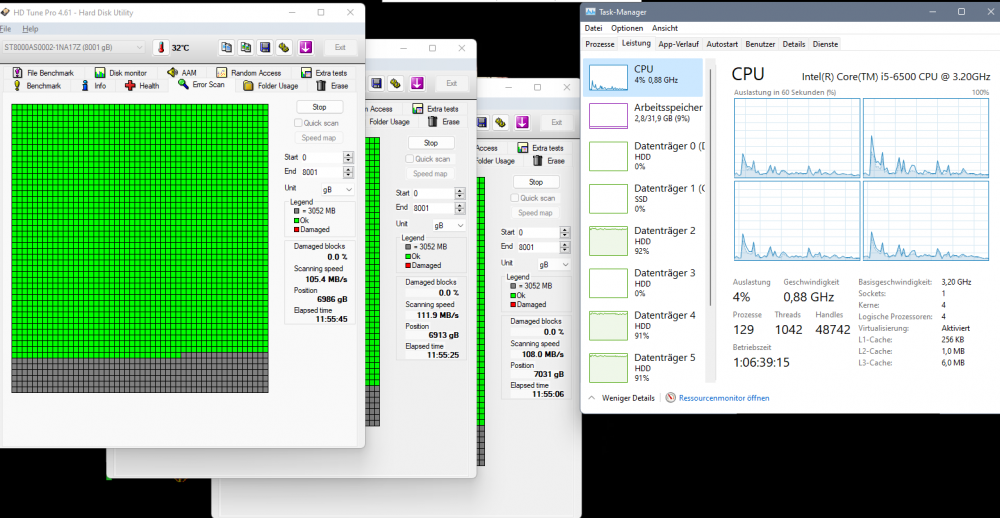Open File Benchmark tab in front HD Tune window
The height and width of the screenshot is (518, 1000).
point(43,73)
